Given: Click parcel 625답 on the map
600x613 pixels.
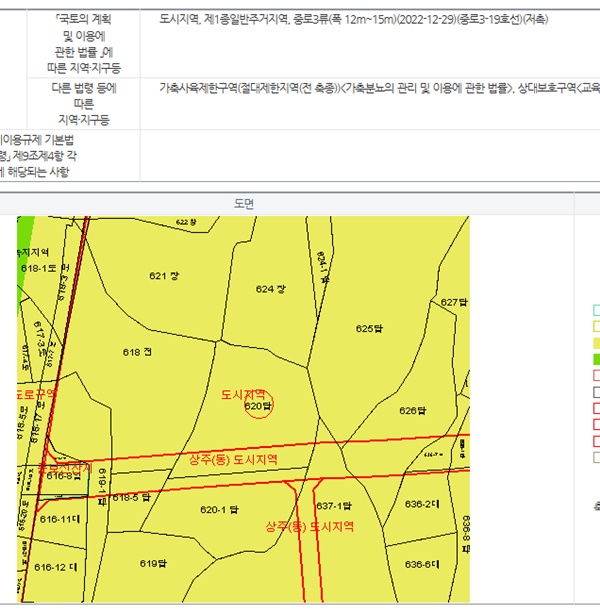Looking at the screenshot, I should pyautogui.click(x=369, y=328).
